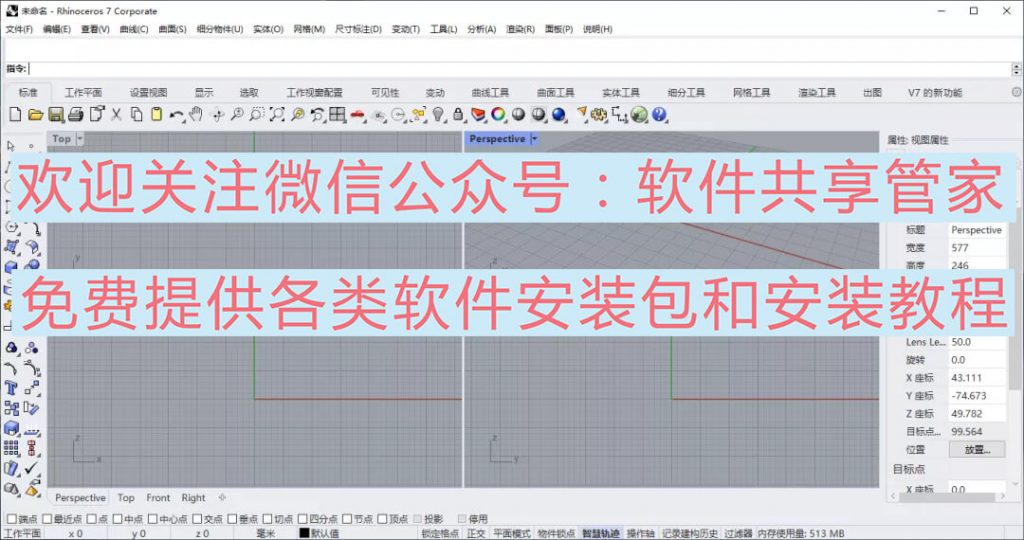
Task: Enable the 交点 osnap checkbox
Action: [x=197, y=519]
